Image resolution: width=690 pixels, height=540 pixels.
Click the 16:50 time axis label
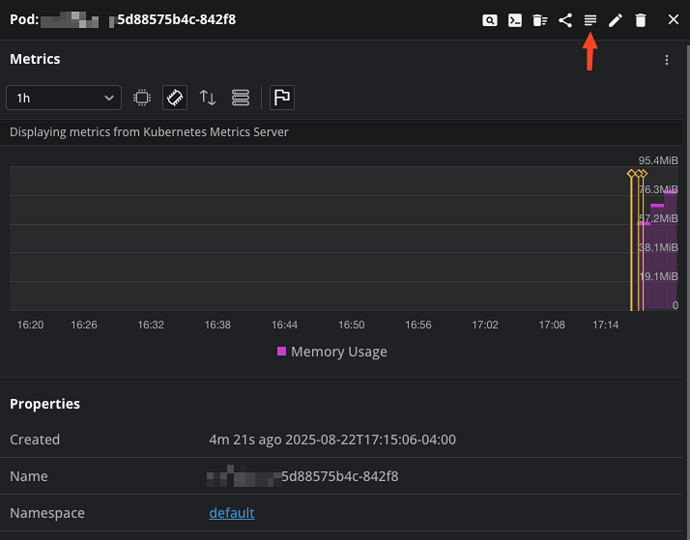click(x=351, y=325)
